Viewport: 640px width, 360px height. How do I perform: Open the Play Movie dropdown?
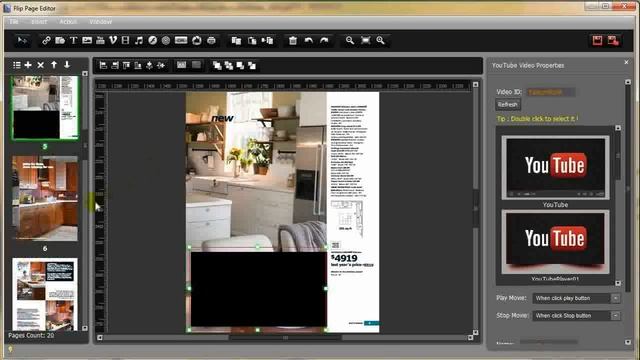click(x=615, y=298)
